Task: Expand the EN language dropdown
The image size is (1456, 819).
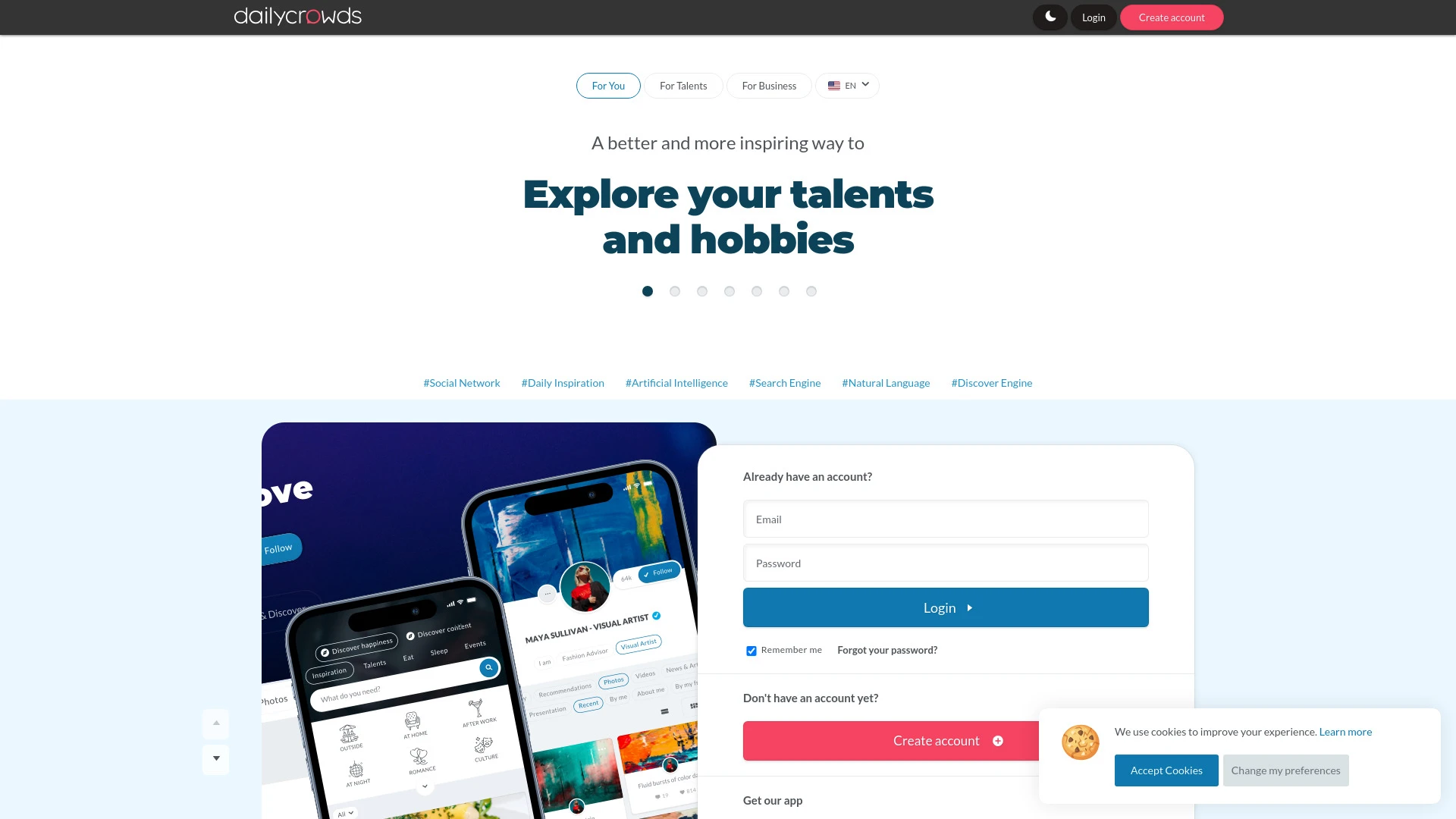Action: coord(847,85)
